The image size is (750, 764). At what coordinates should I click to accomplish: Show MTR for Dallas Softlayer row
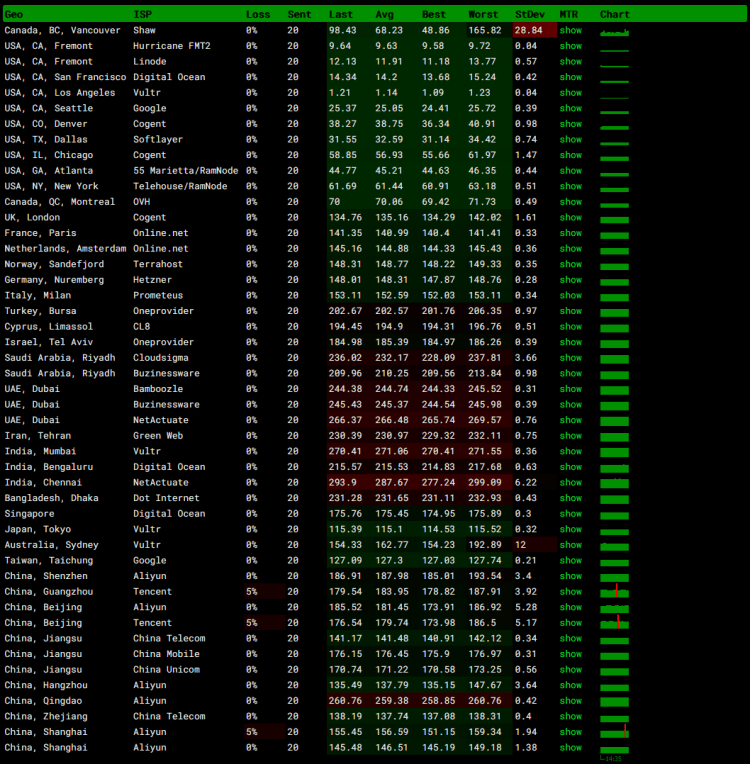[x=570, y=139]
